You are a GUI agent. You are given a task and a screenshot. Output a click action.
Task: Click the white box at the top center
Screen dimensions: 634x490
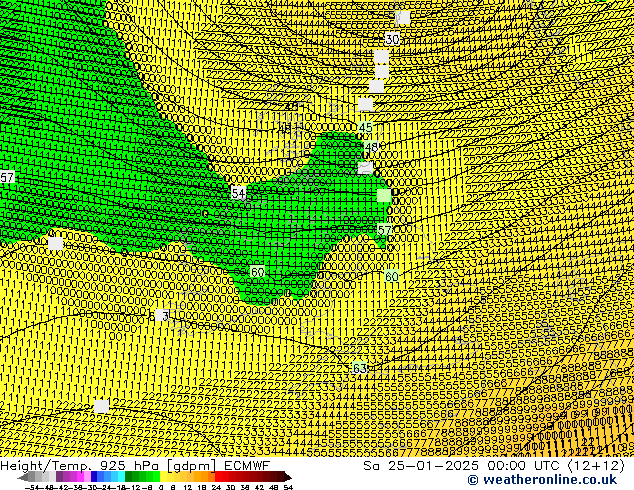click(402, 17)
